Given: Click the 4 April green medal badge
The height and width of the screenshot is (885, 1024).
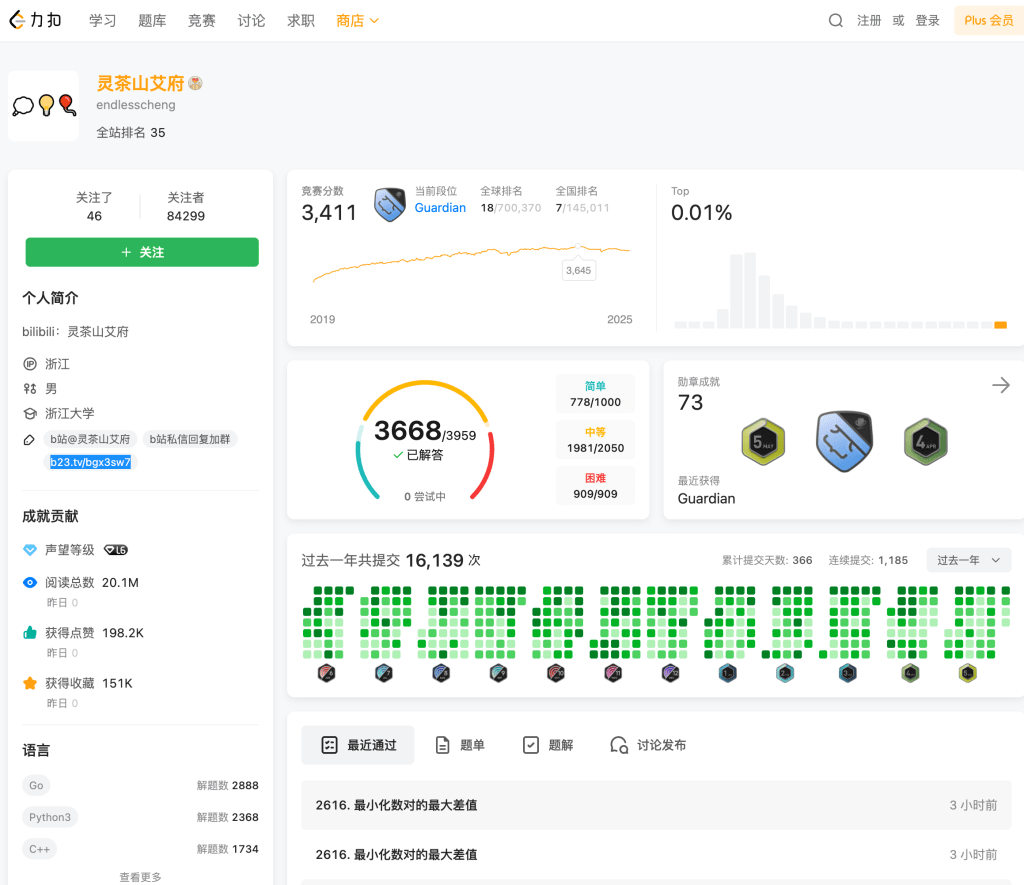Looking at the screenshot, I should pos(925,441).
